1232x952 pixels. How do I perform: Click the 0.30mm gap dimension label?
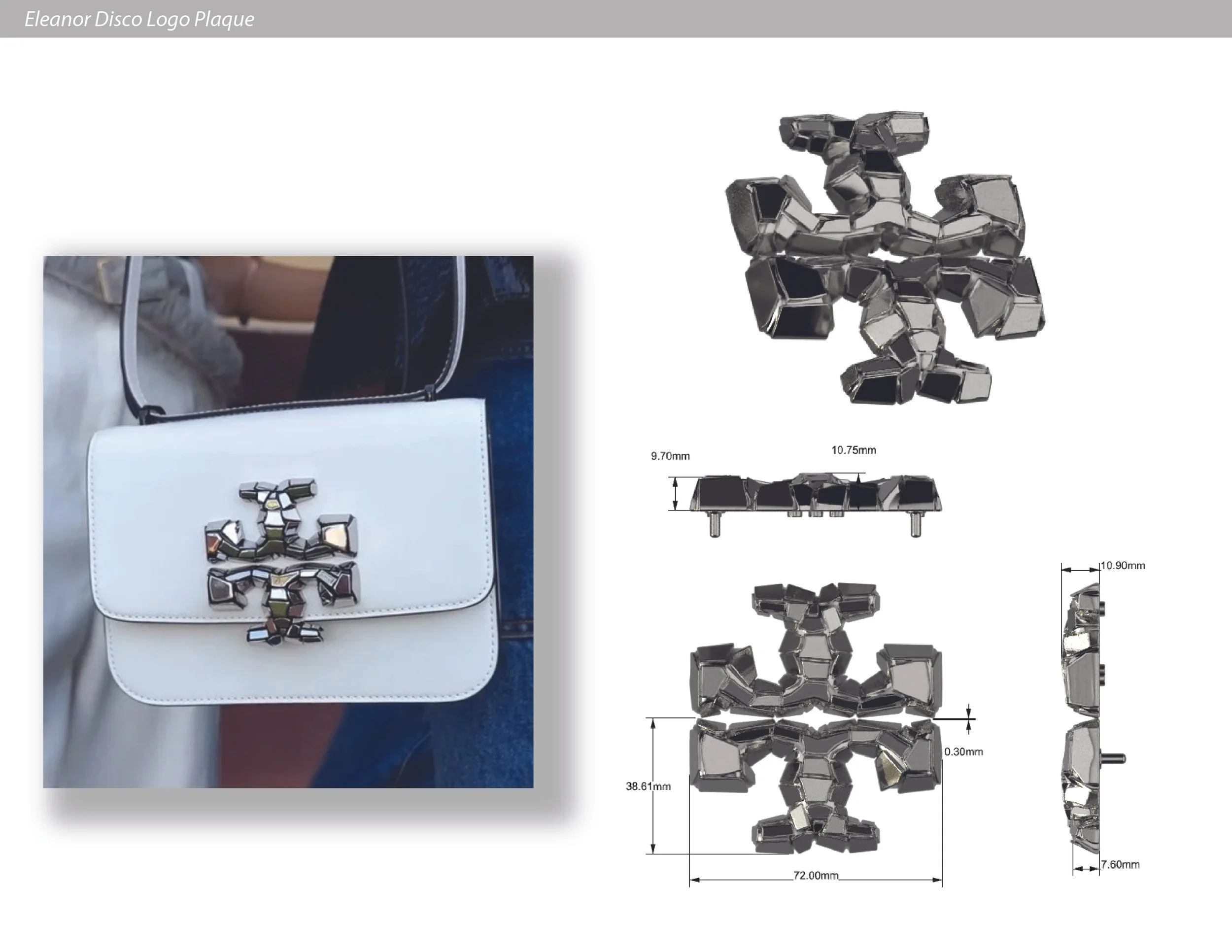coord(963,752)
